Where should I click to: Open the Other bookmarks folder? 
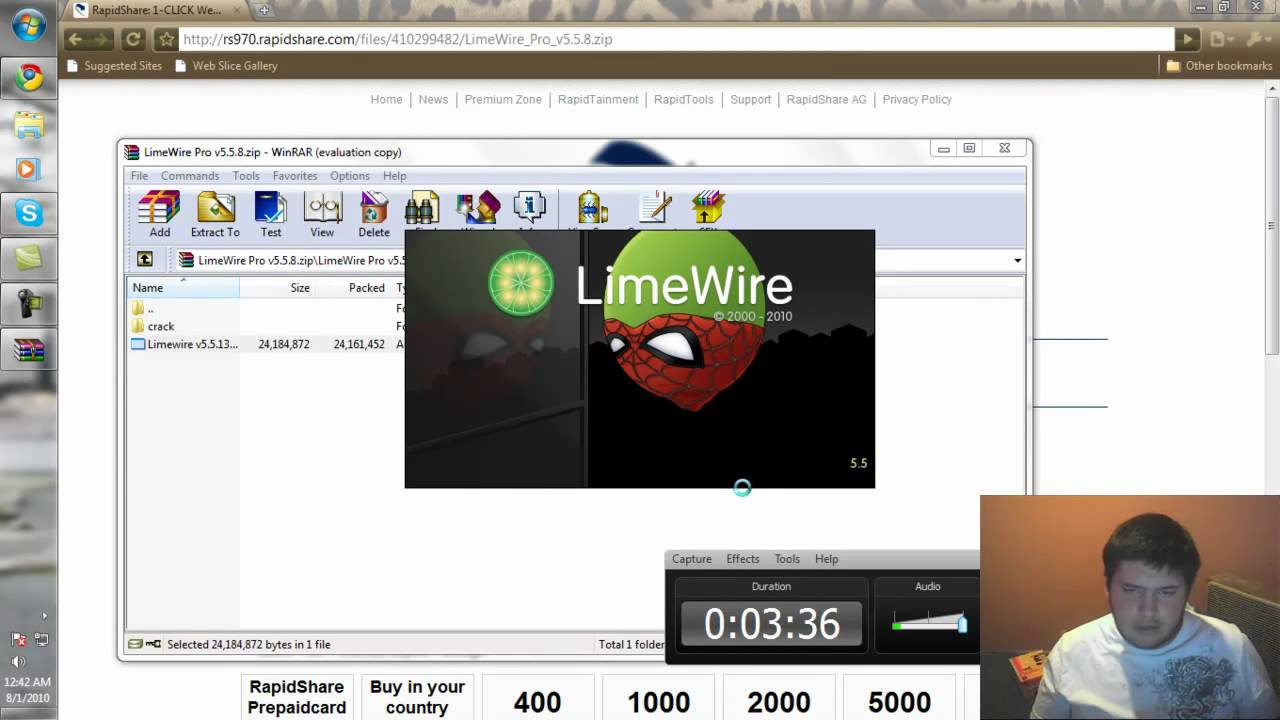(x=1219, y=66)
